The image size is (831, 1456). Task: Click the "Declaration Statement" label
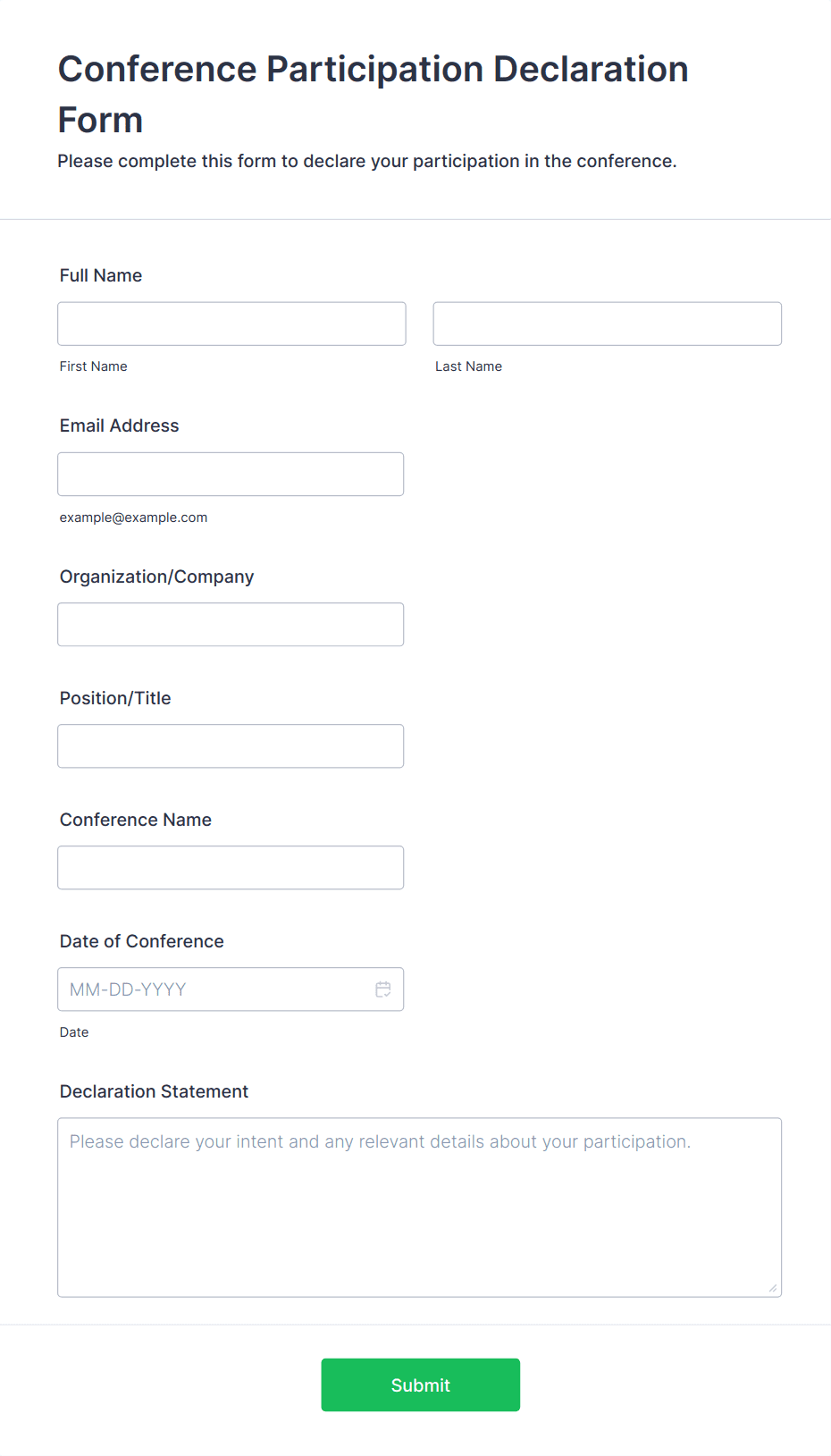[x=154, y=1091]
